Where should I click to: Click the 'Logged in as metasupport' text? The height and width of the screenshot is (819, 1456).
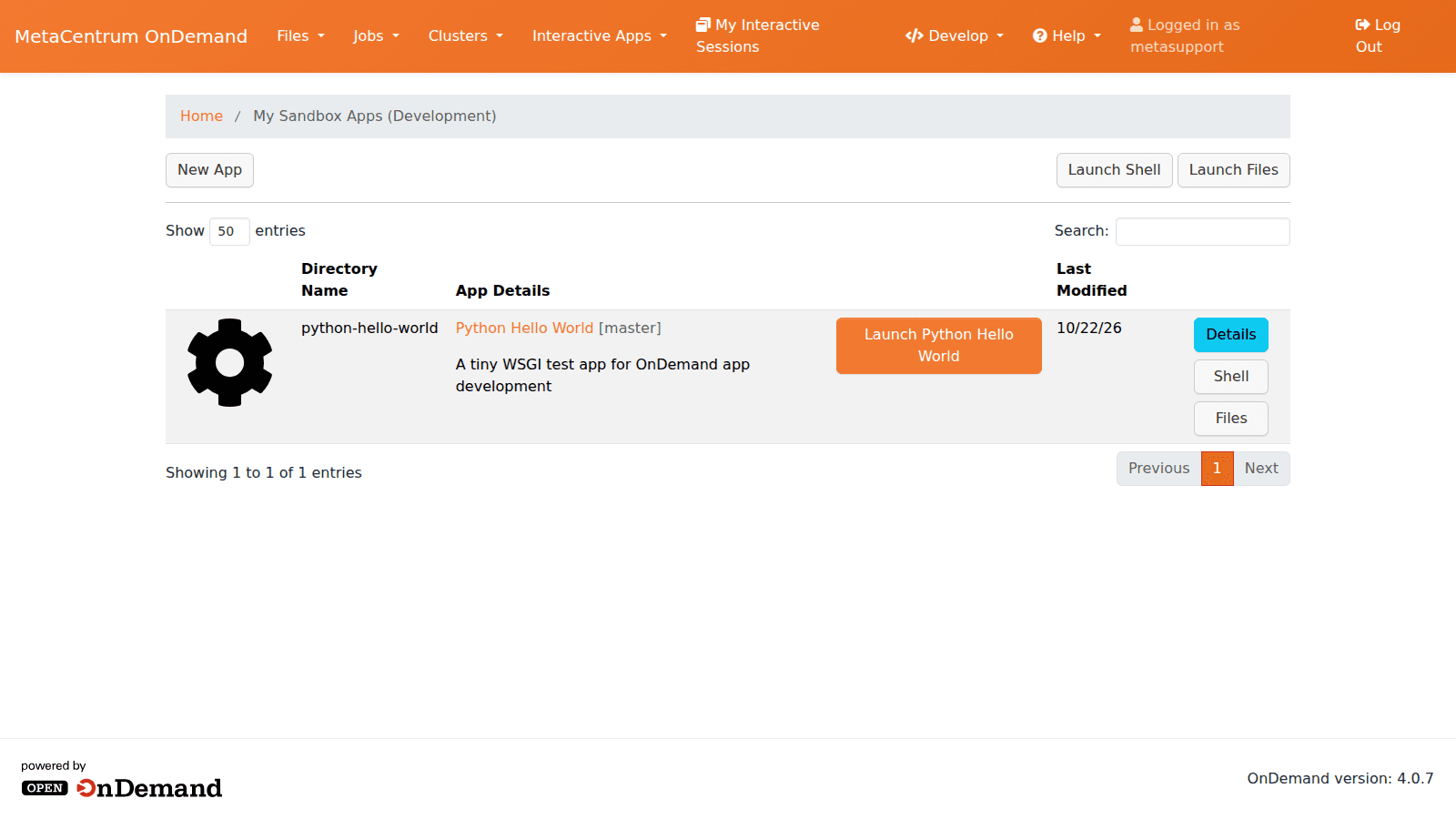coord(1185,36)
